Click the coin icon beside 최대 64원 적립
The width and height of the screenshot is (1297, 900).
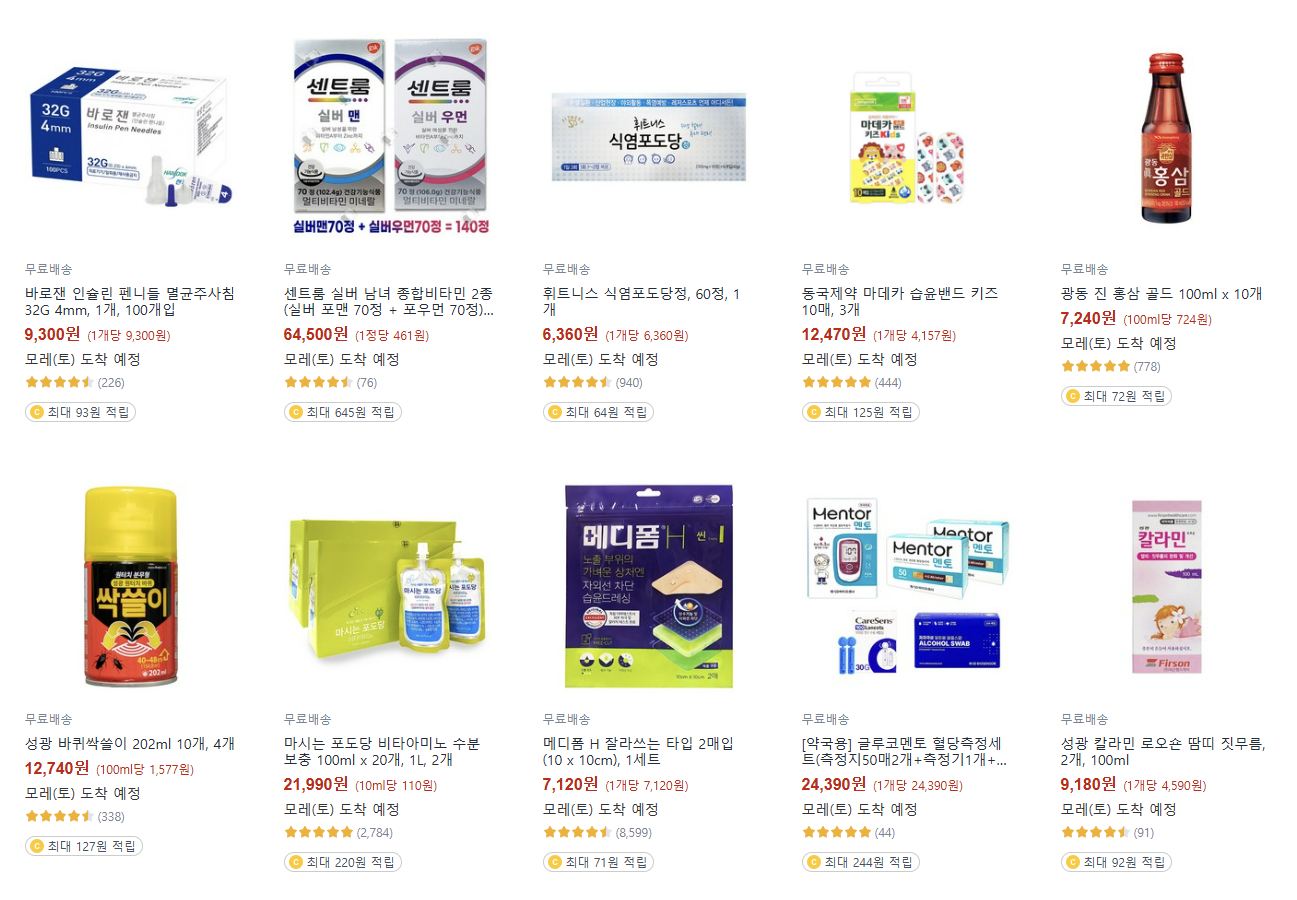click(555, 412)
